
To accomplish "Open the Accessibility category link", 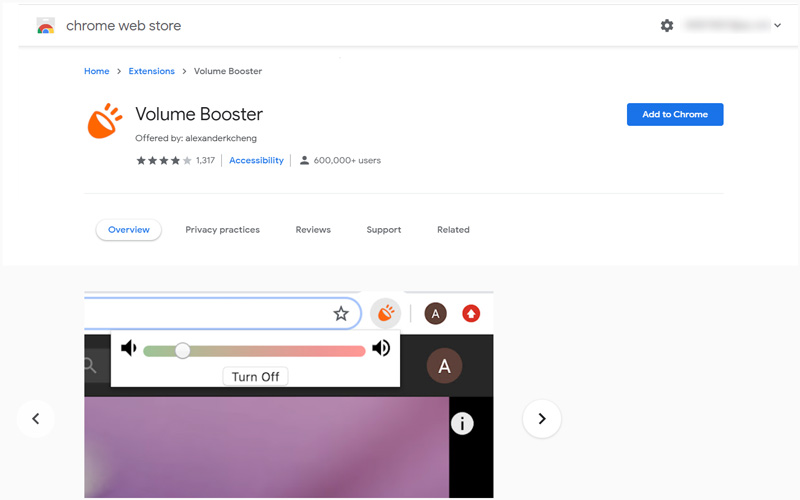I will (x=256, y=160).
